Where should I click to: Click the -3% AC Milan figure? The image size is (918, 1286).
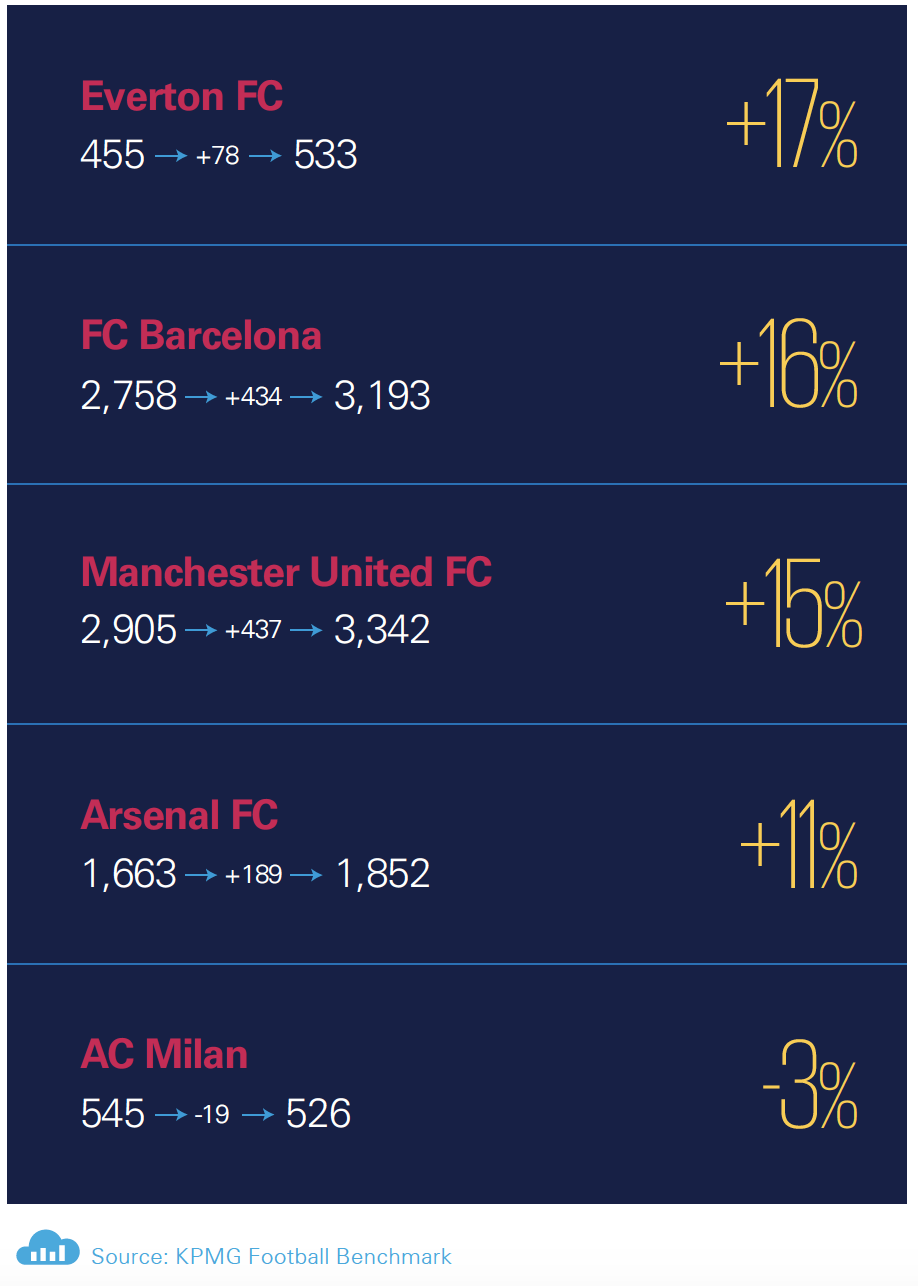(810, 1083)
